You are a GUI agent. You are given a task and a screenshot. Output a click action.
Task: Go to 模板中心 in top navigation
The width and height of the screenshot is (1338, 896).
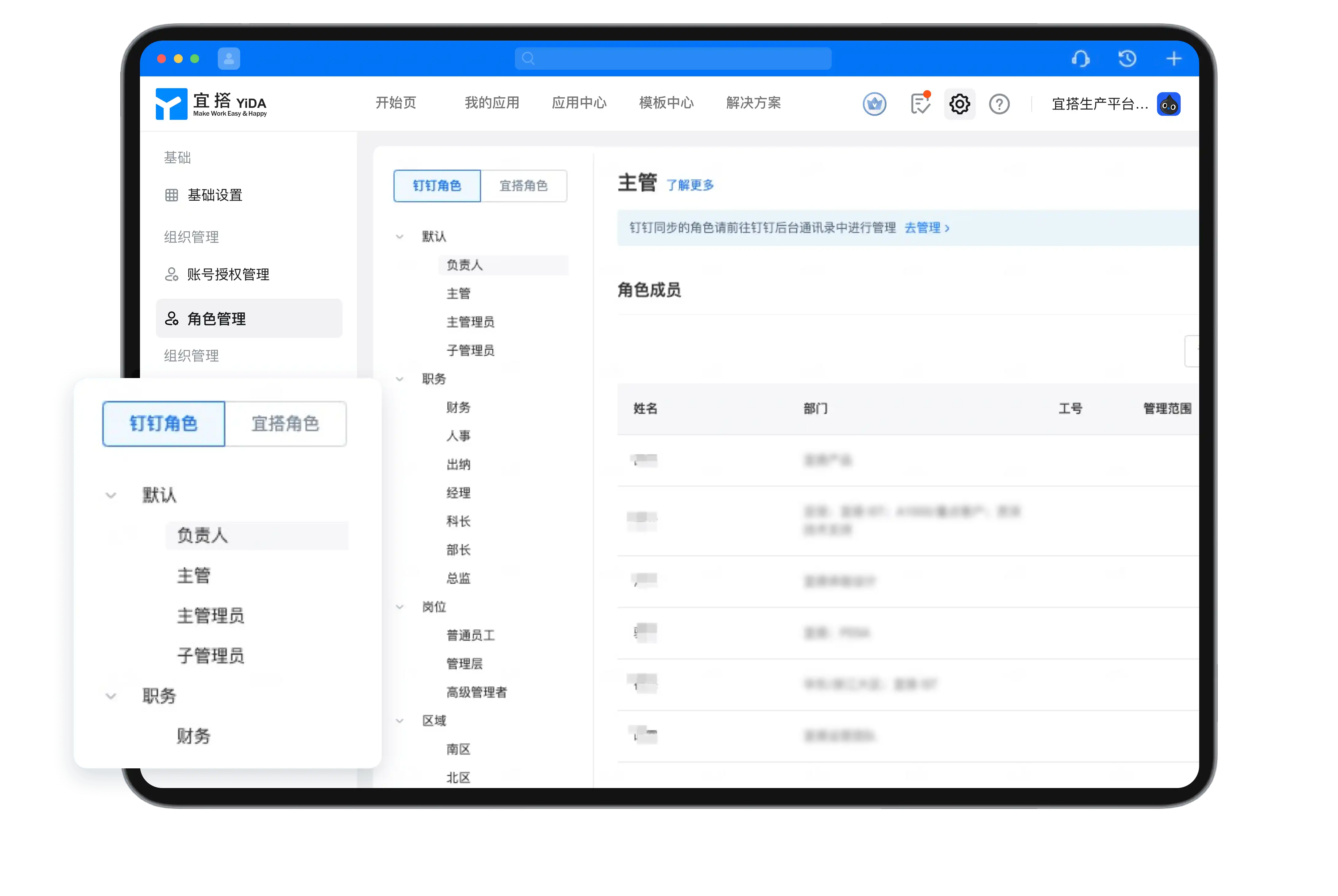[666, 103]
